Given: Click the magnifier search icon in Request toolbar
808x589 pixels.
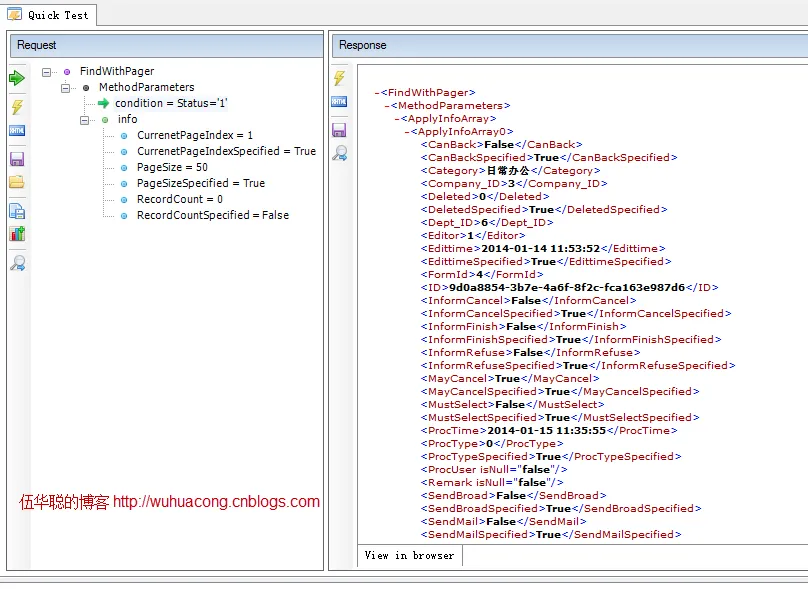Looking at the screenshot, I should (x=17, y=263).
